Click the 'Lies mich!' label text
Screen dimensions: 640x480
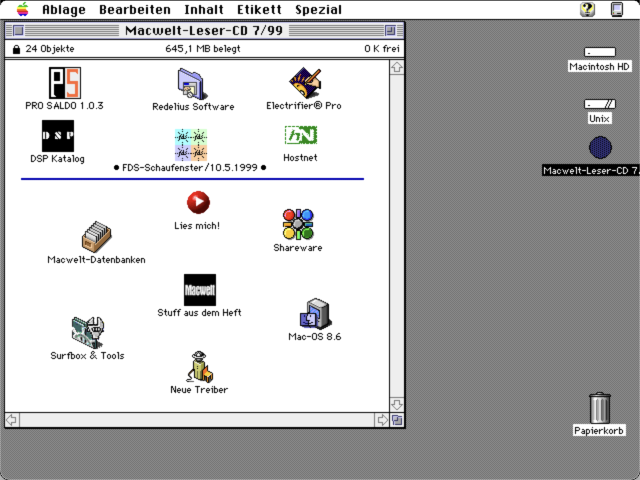(197, 226)
